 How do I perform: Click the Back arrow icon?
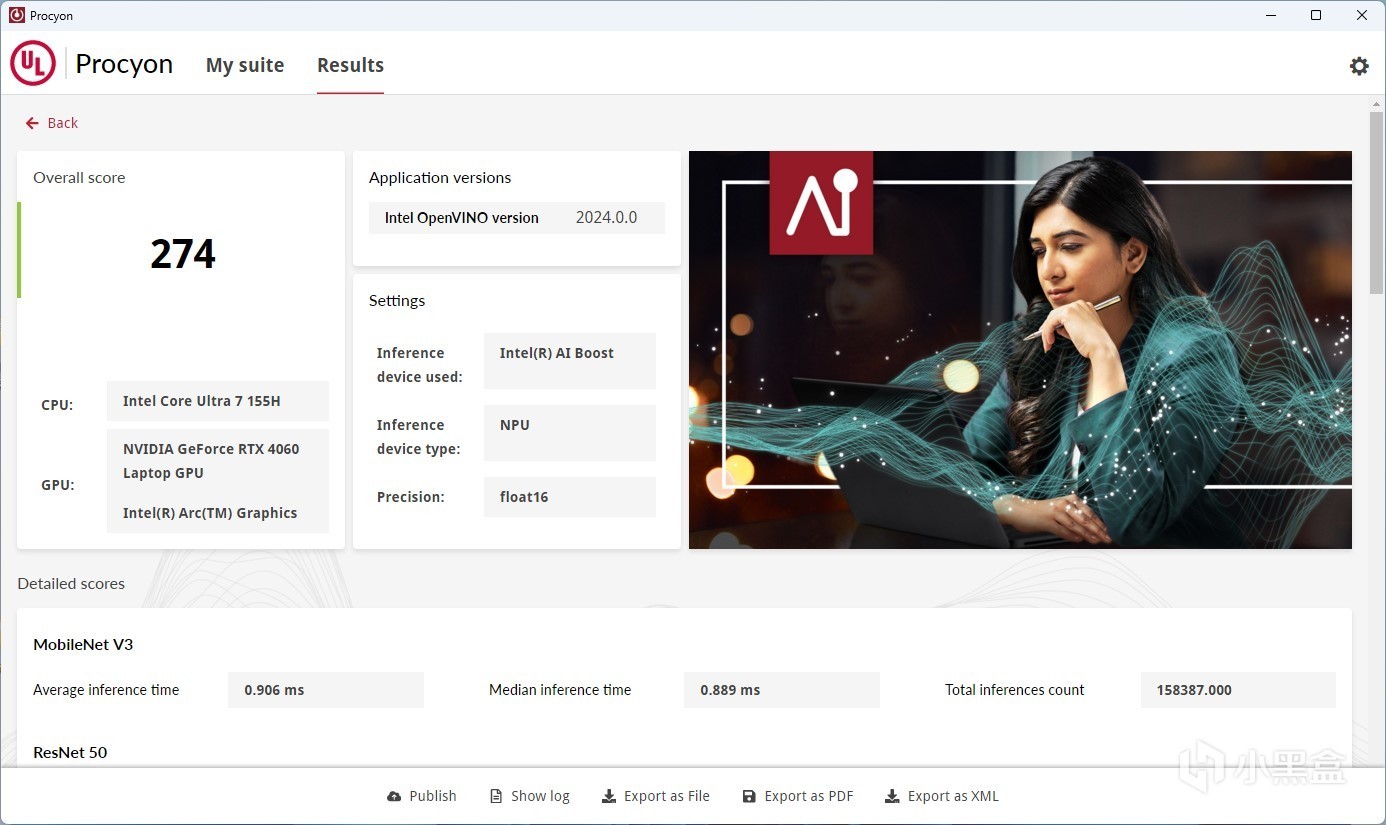tap(32, 123)
